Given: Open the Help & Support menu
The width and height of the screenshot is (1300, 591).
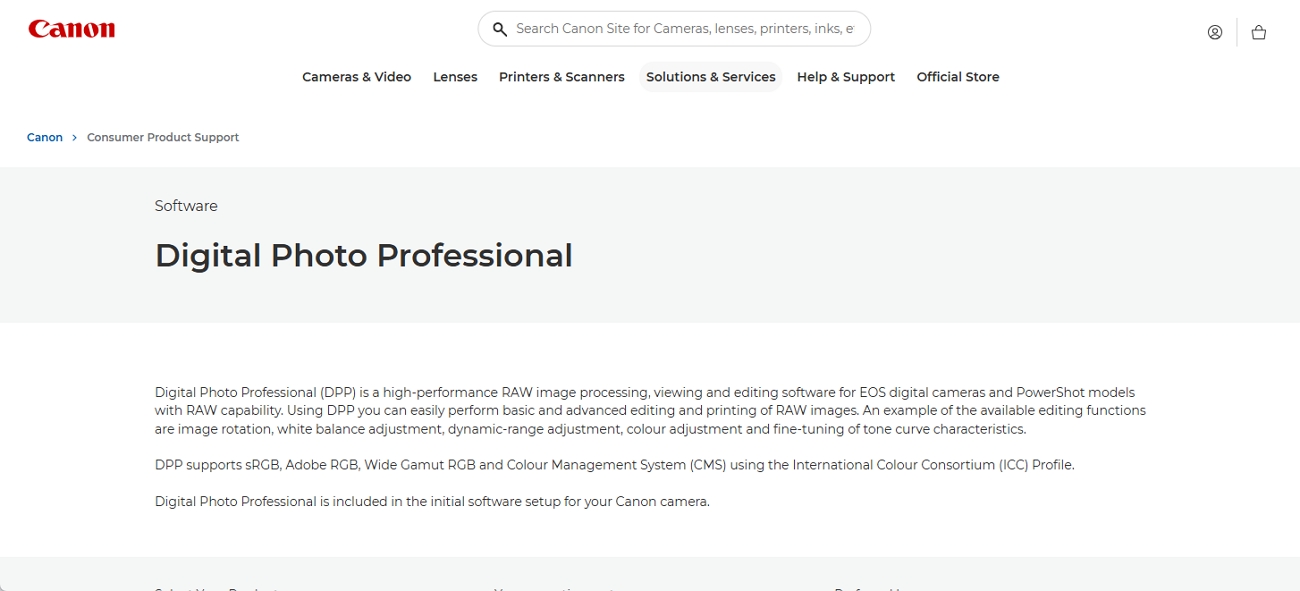Looking at the screenshot, I should pyautogui.click(x=846, y=77).
